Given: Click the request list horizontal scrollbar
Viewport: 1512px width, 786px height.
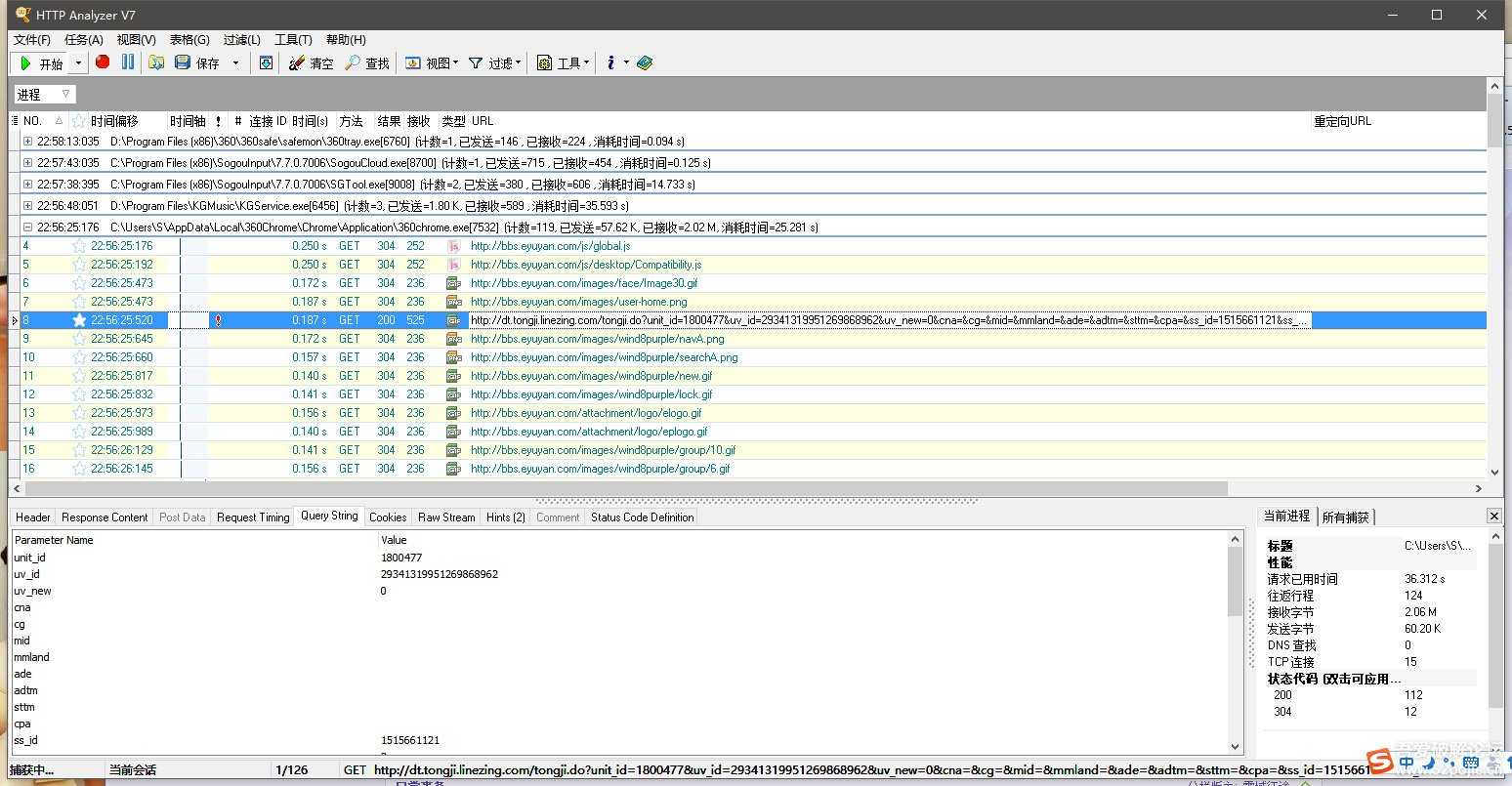Looking at the screenshot, I should coord(625,488).
